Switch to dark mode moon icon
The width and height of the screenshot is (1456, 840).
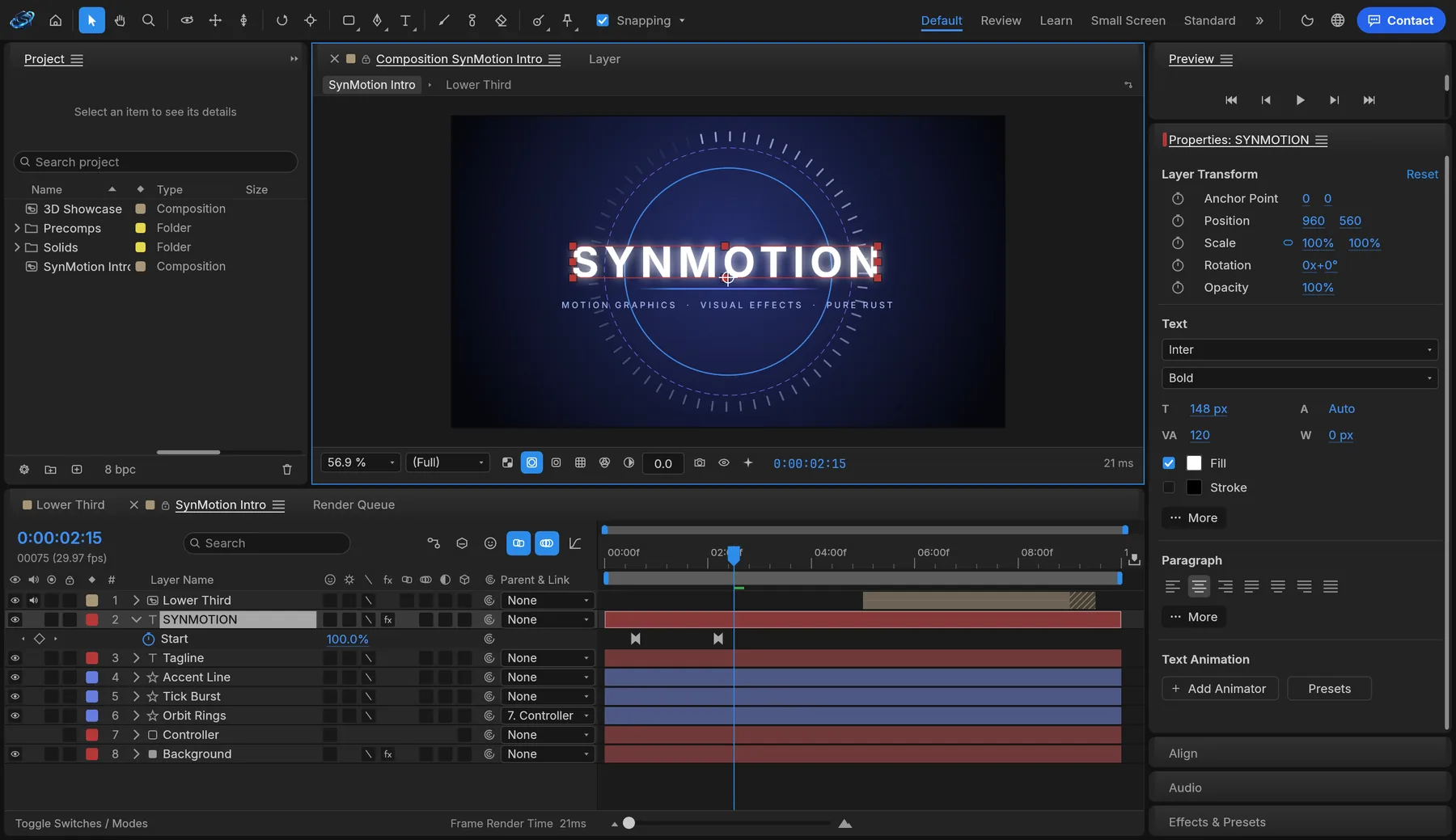tap(1307, 20)
